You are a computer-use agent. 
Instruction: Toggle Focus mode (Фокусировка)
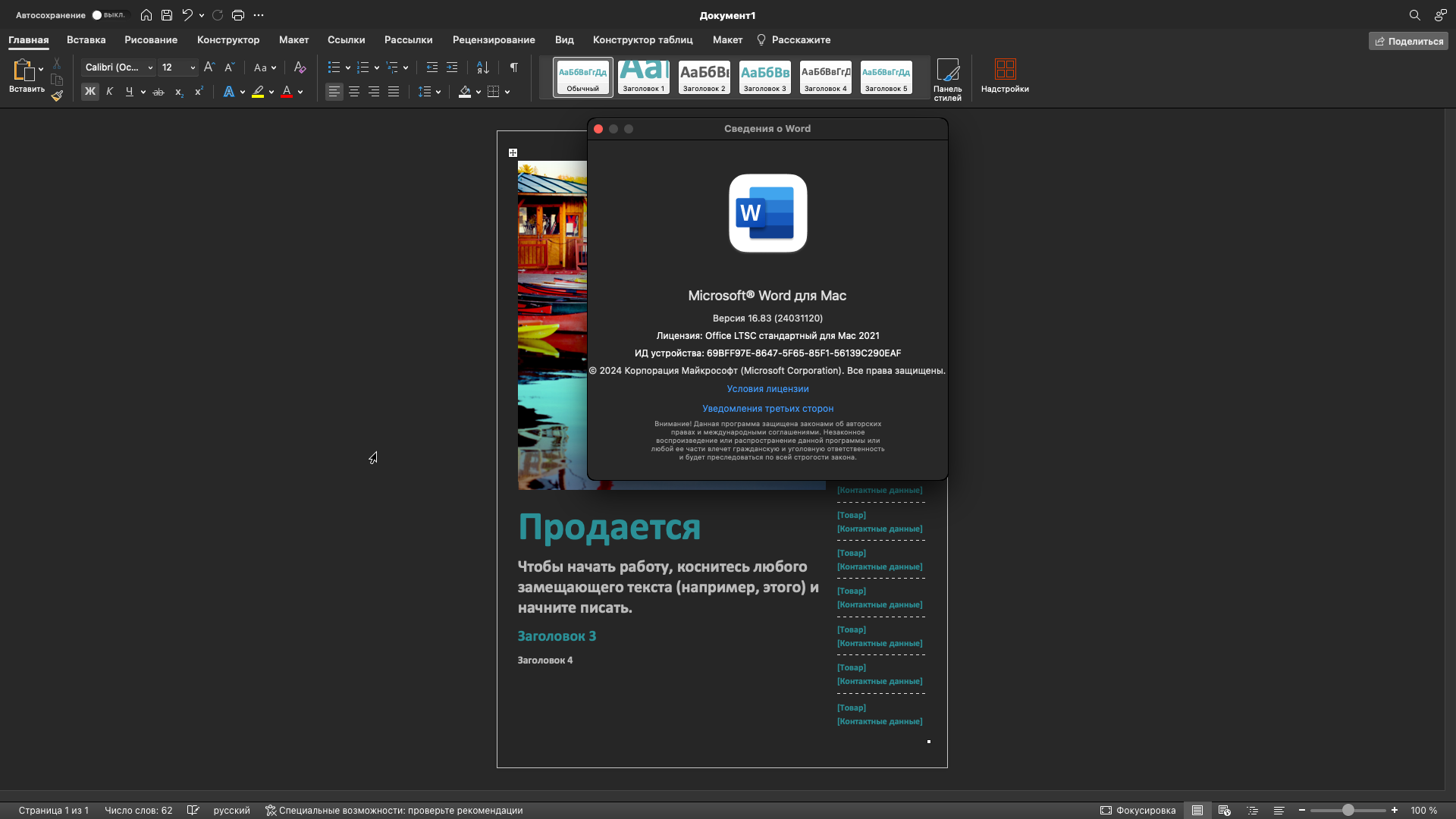coord(1137,810)
